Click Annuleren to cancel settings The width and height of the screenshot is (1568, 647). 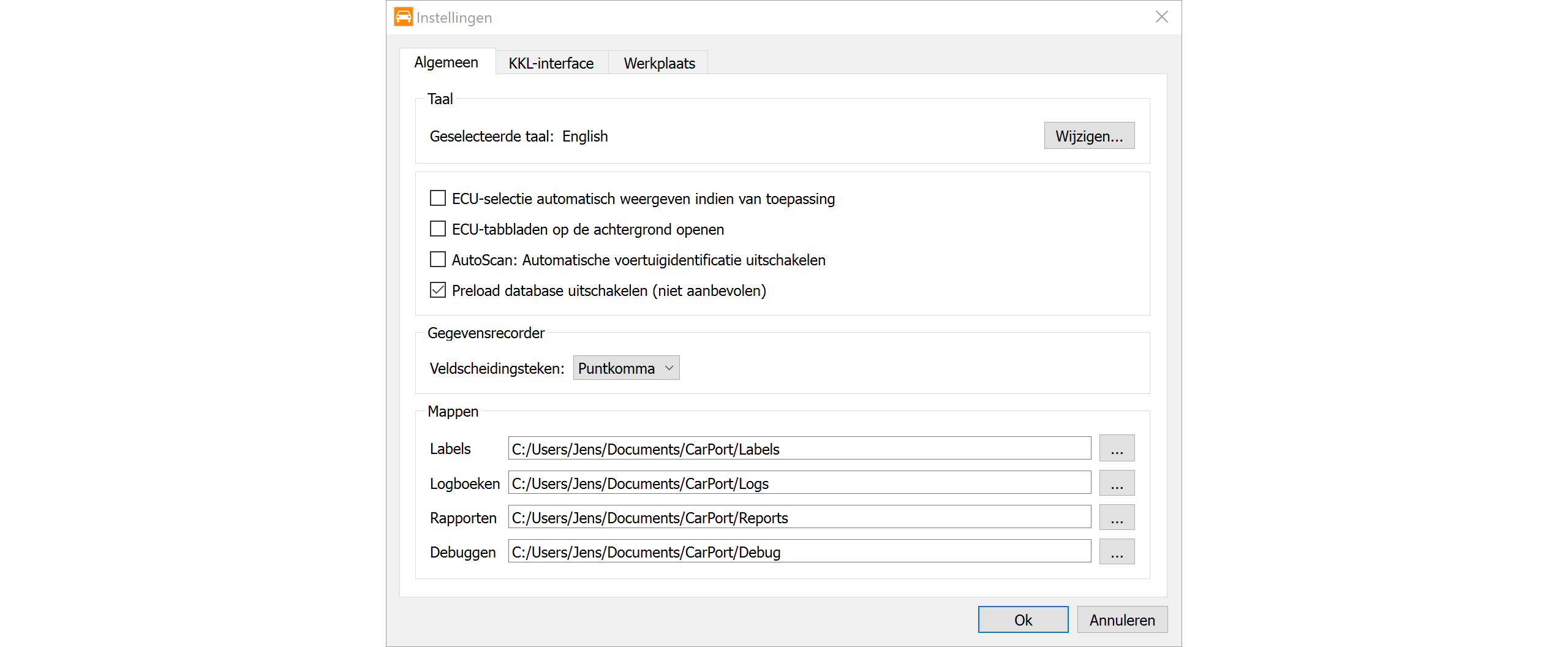pos(1121,620)
